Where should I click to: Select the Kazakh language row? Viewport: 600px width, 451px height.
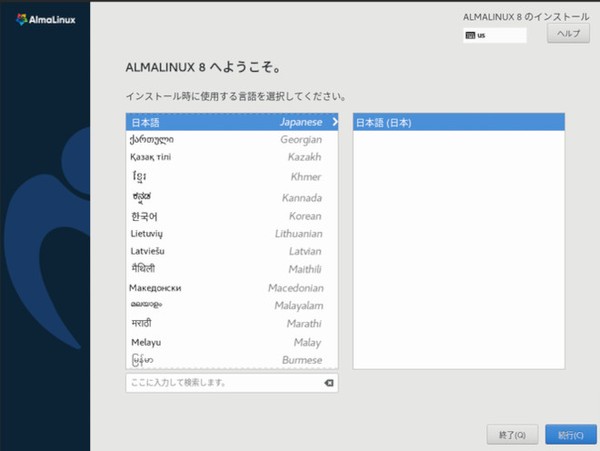(232, 157)
